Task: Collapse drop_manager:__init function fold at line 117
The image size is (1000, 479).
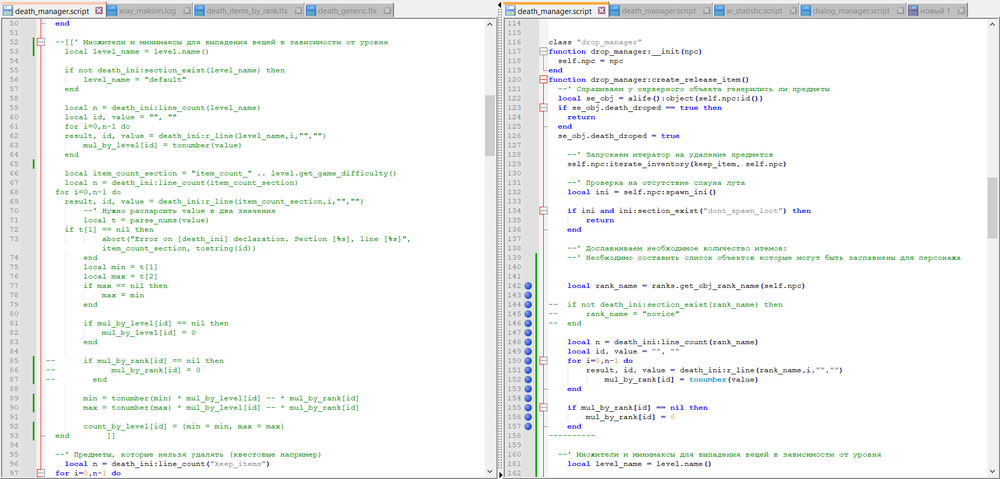Action: tap(543, 52)
